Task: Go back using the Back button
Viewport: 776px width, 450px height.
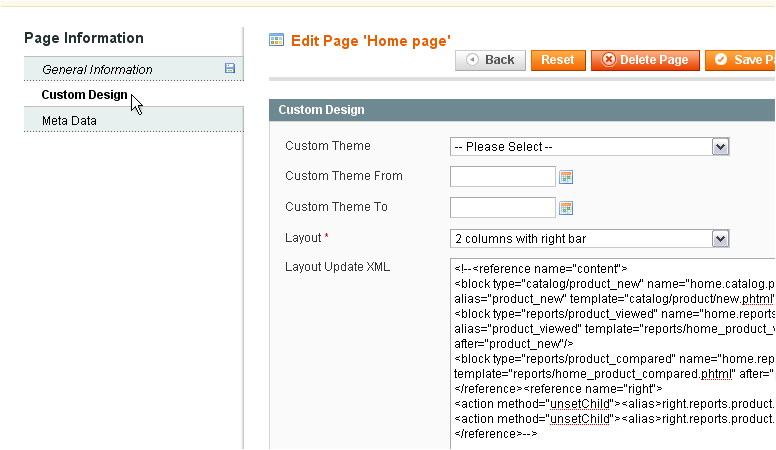Action: (x=490, y=60)
